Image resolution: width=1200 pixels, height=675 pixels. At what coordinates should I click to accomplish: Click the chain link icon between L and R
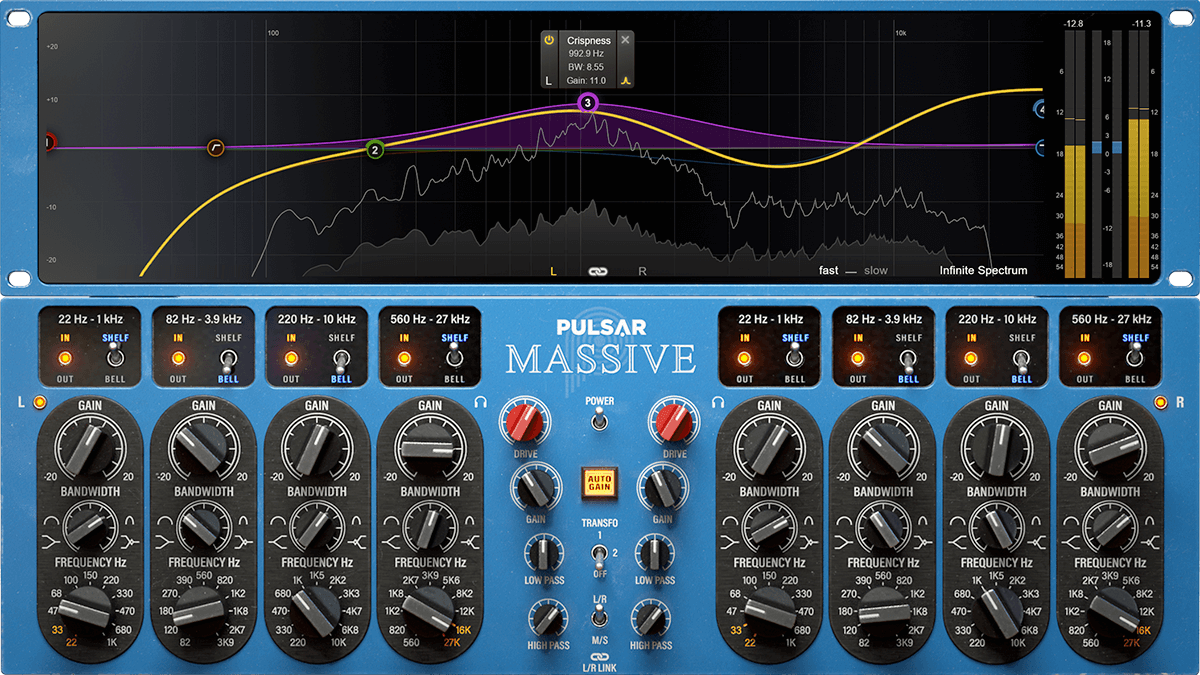pos(598,270)
